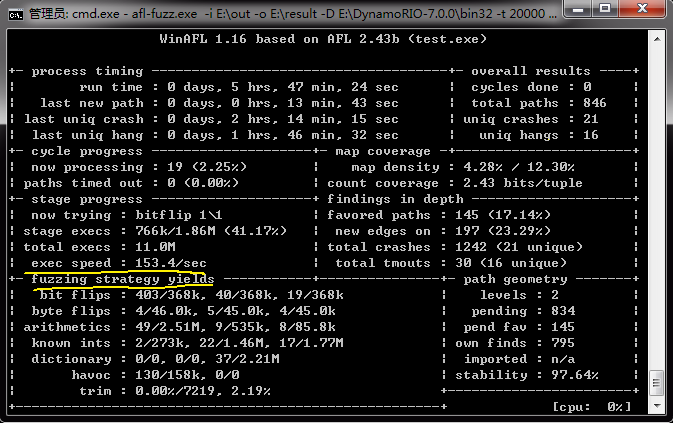The image size is (673, 423).
Task: Click bit flips yields '403/368k' line
Action: (x=191, y=295)
